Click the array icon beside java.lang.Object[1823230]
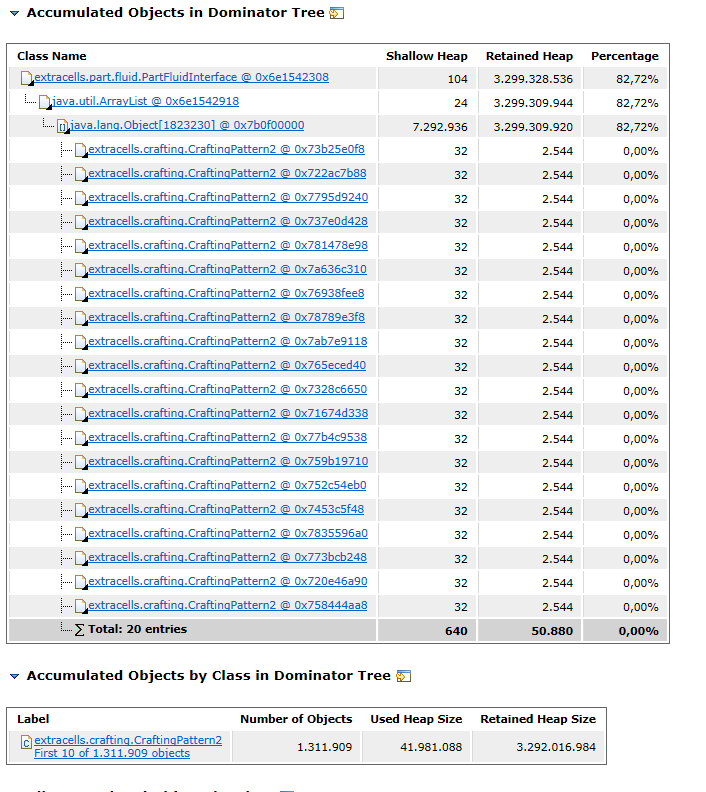 (x=63, y=126)
